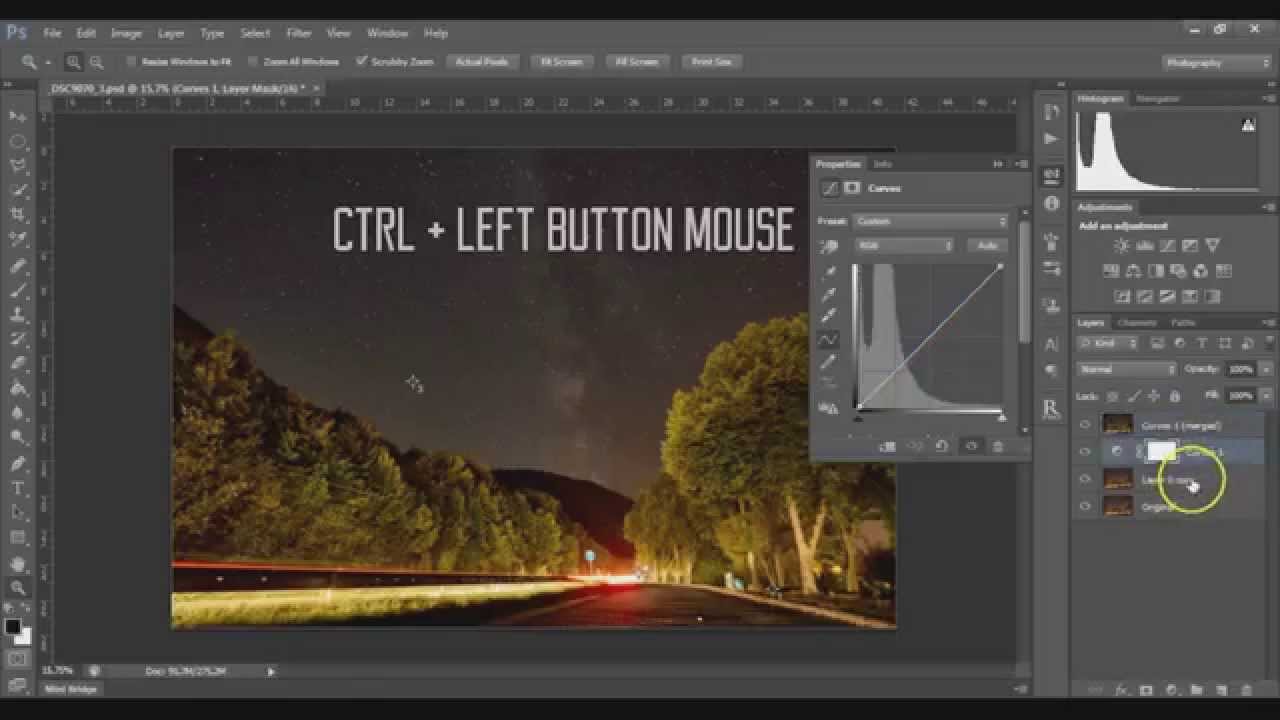Uncheck the Scrubby Zoom checkbox

coord(362,62)
